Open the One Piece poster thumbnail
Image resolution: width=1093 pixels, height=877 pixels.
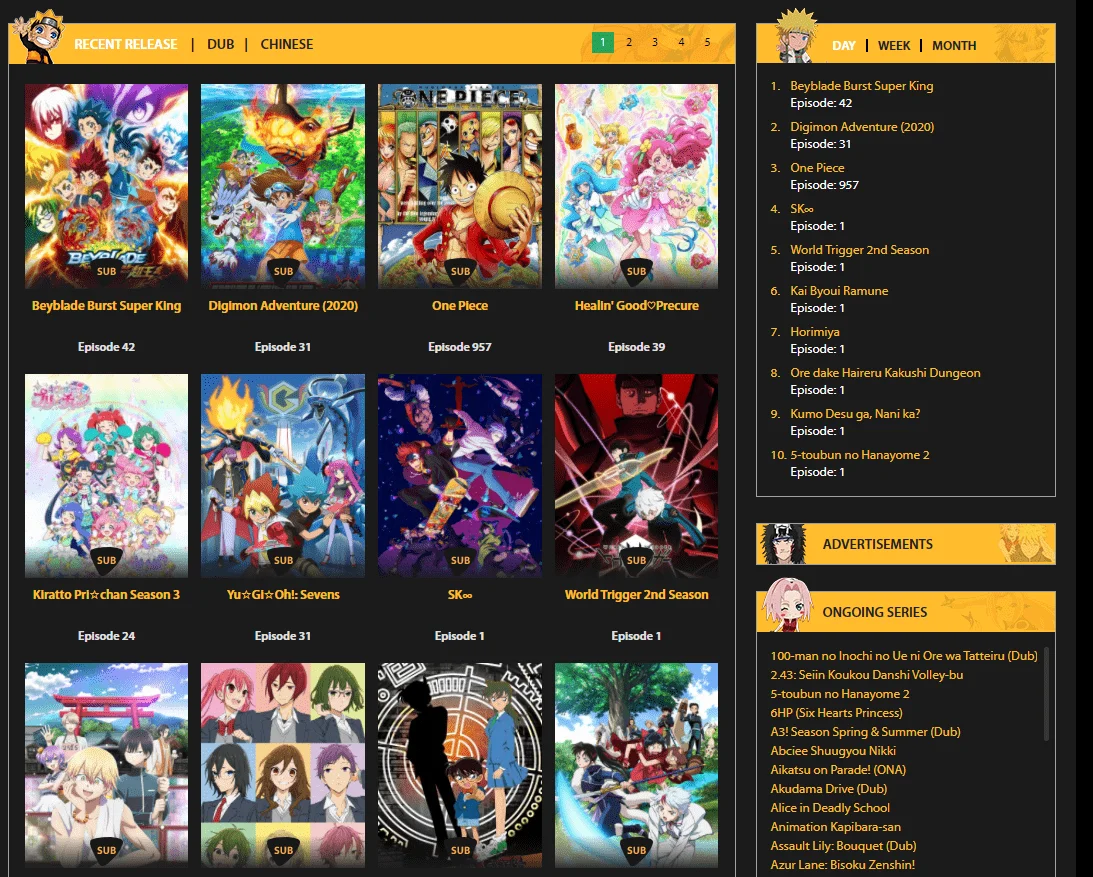pos(460,186)
